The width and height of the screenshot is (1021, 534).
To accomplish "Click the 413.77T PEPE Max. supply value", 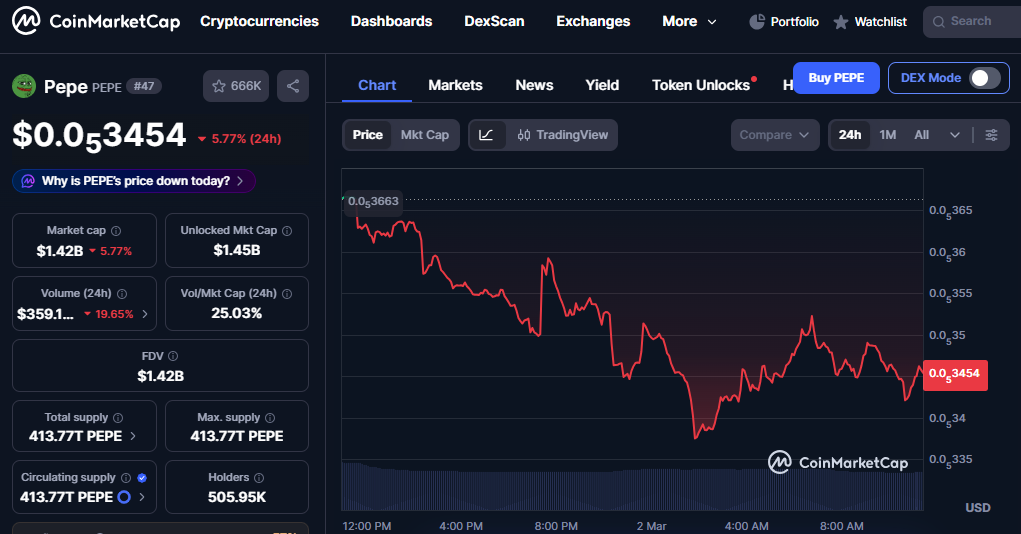I will (237, 436).
